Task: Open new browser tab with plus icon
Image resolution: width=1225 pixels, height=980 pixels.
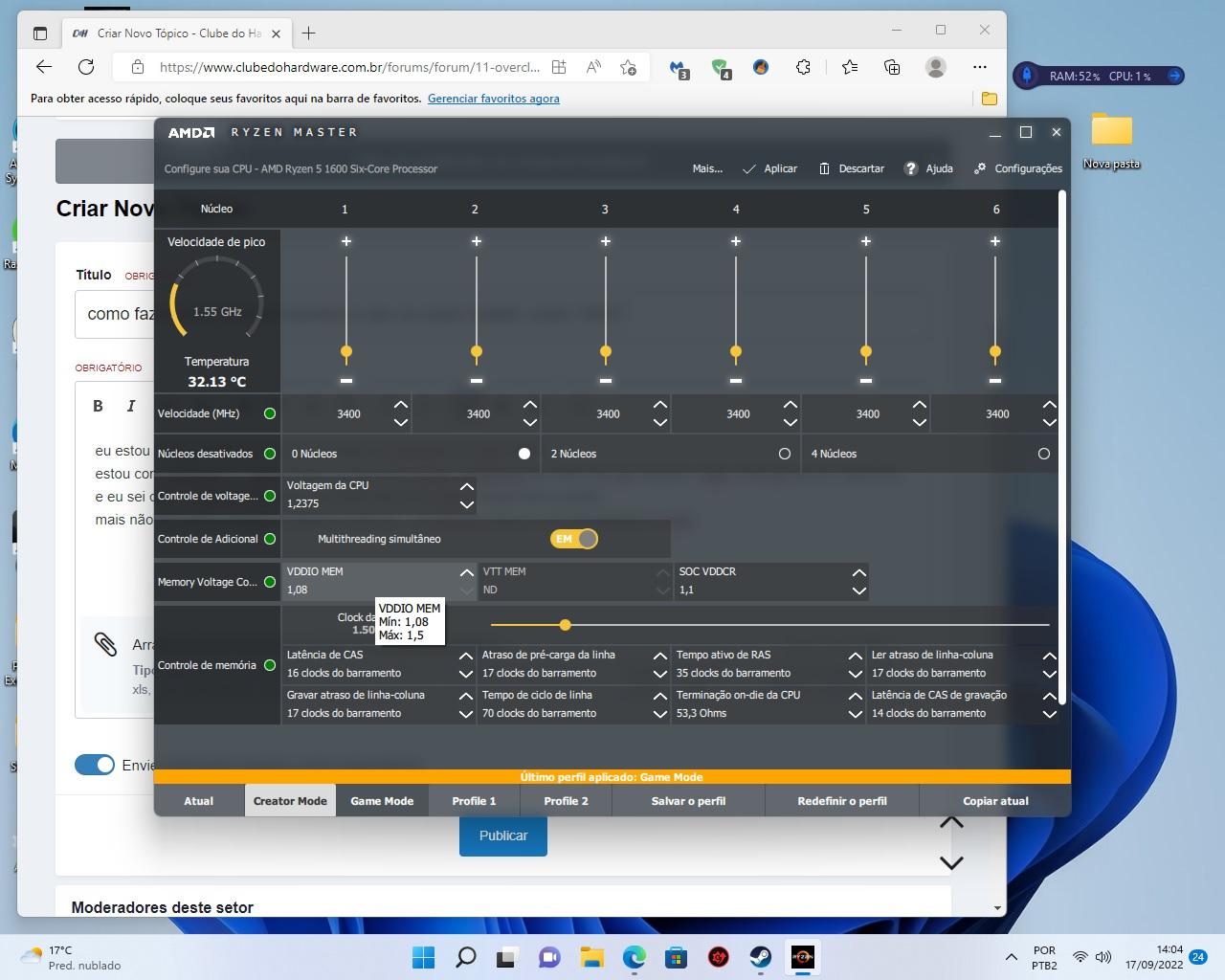Action: coord(308,33)
